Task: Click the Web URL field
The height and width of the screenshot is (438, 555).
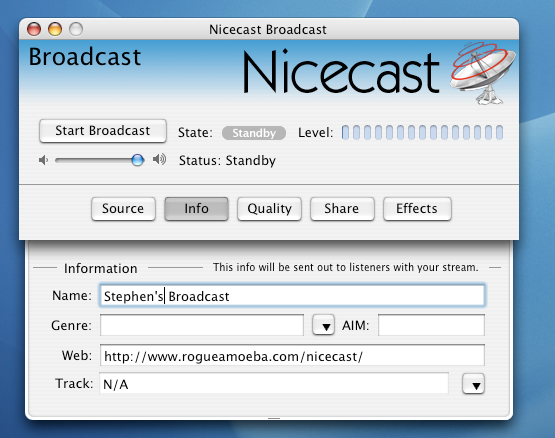Action: point(292,355)
